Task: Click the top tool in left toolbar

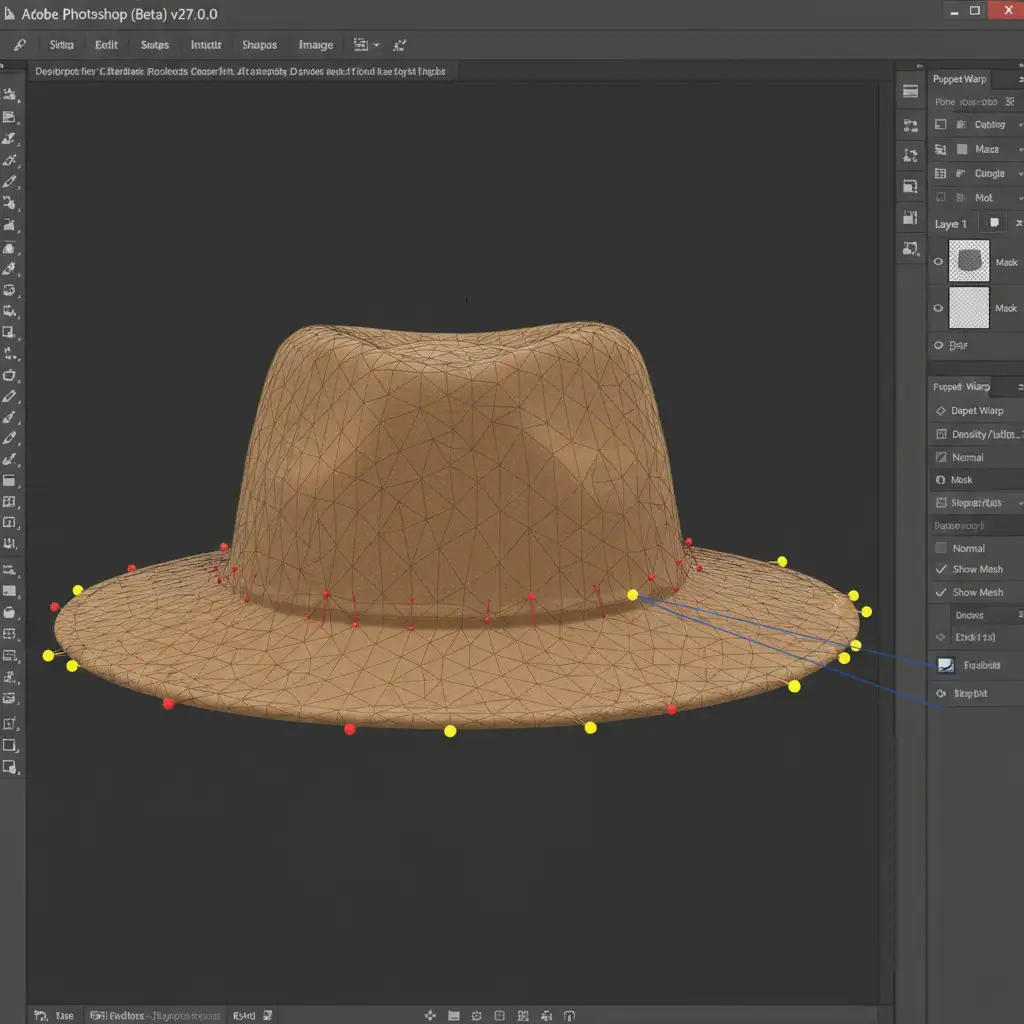Action: click(x=10, y=95)
